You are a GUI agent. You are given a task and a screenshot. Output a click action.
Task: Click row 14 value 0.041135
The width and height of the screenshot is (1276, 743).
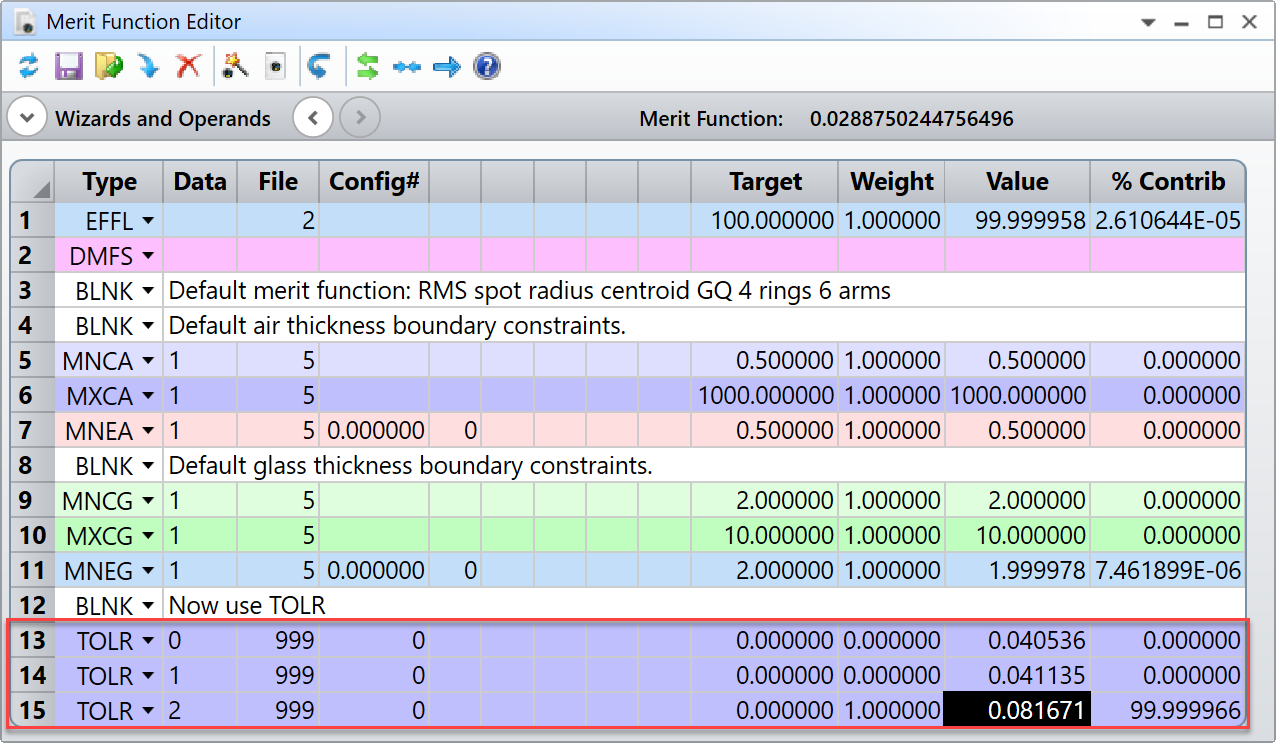pos(1017,676)
